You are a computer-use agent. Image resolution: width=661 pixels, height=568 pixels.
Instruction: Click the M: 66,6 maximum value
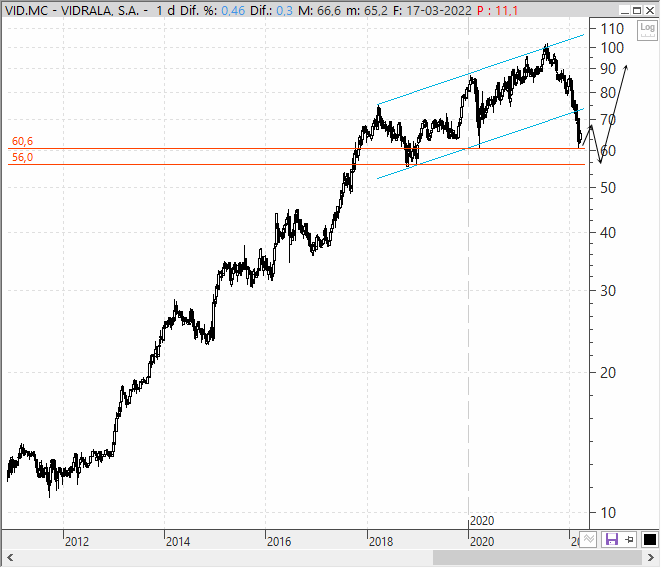320,11
